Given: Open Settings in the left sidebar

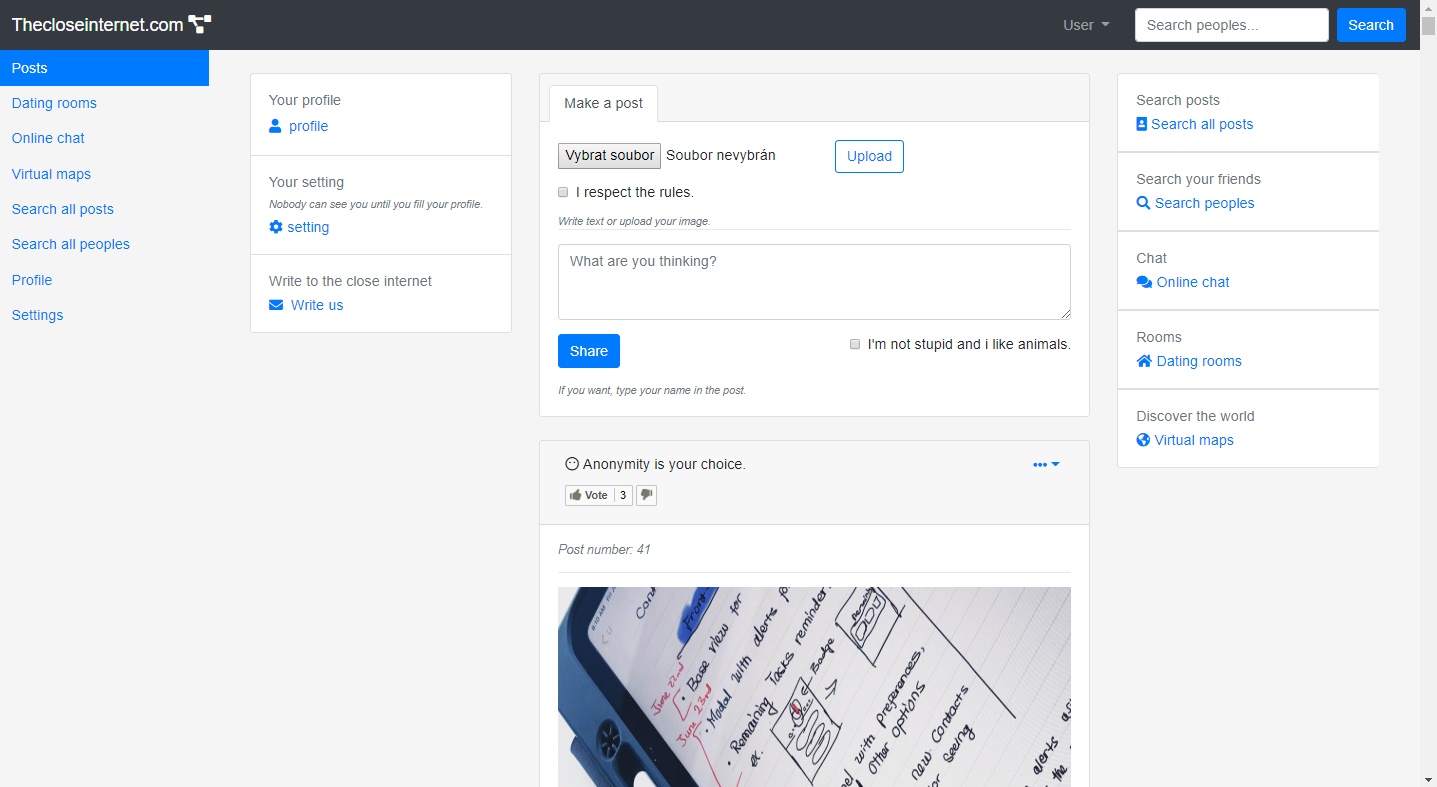Looking at the screenshot, I should tap(37, 315).
